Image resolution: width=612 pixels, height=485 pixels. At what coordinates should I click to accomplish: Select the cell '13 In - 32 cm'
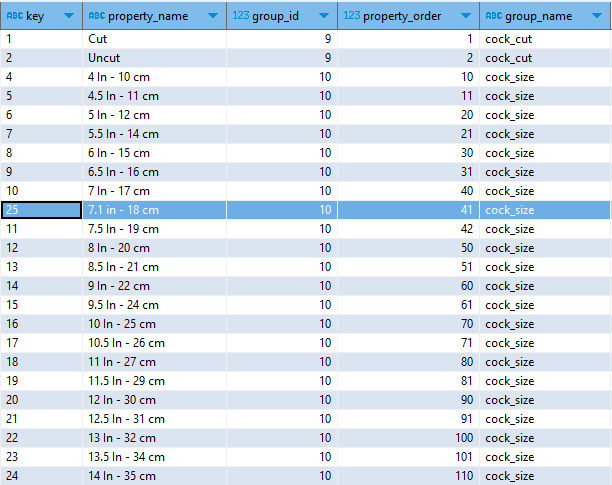(x=155, y=438)
